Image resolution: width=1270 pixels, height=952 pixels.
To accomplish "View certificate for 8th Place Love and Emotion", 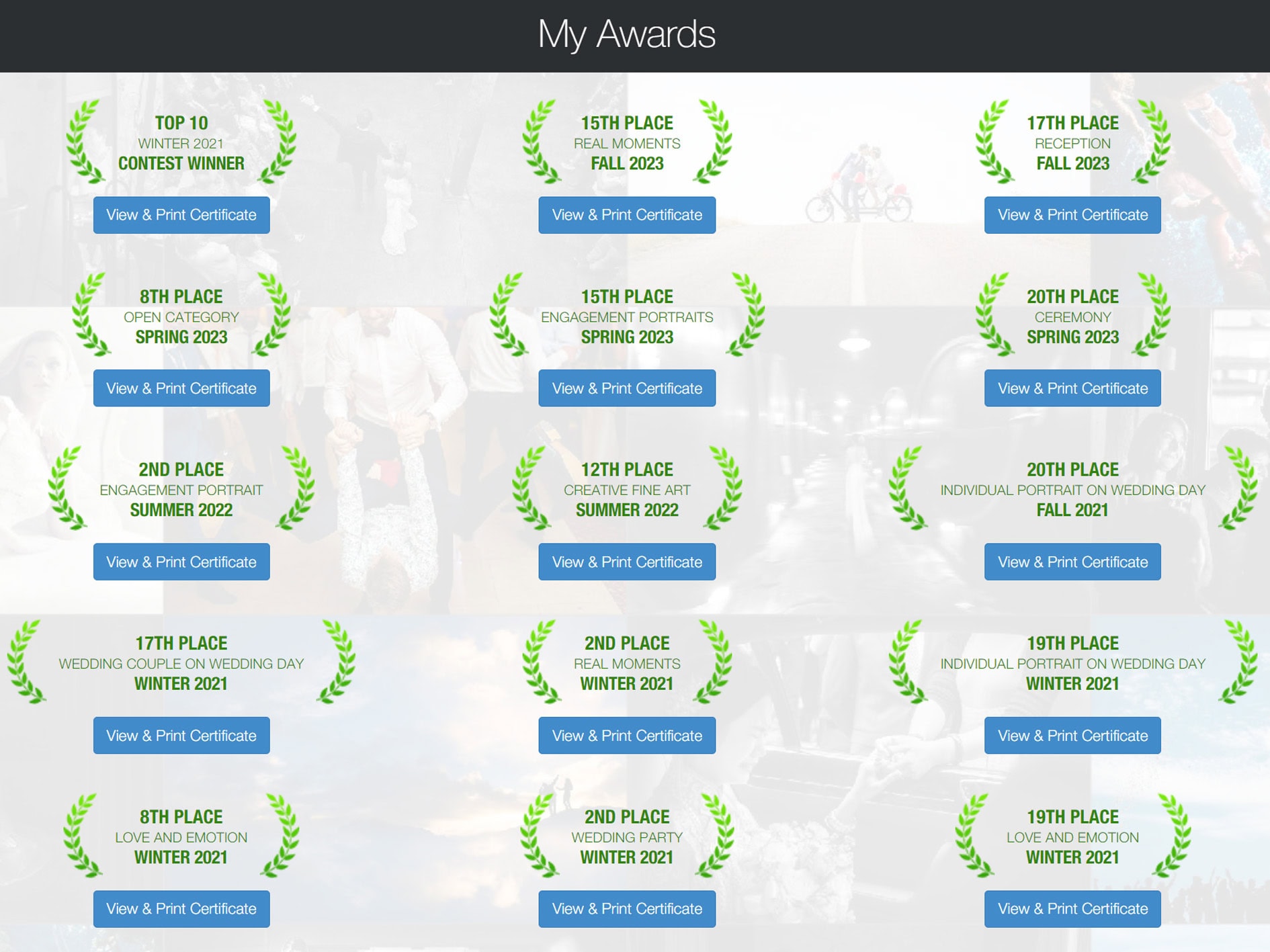I will (181, 909).
